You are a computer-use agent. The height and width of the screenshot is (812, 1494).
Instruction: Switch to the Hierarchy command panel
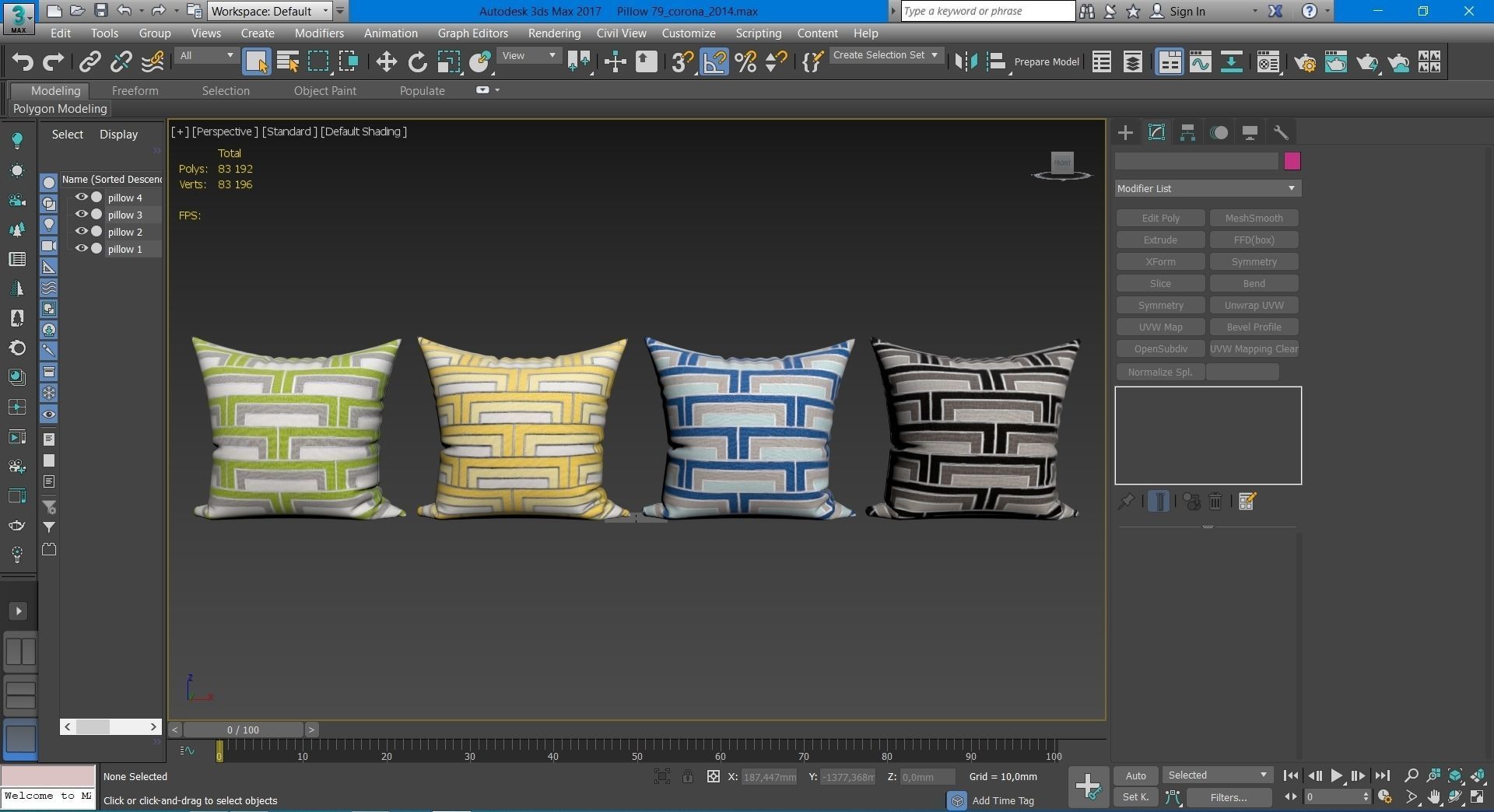click(x=1187, y=133)
